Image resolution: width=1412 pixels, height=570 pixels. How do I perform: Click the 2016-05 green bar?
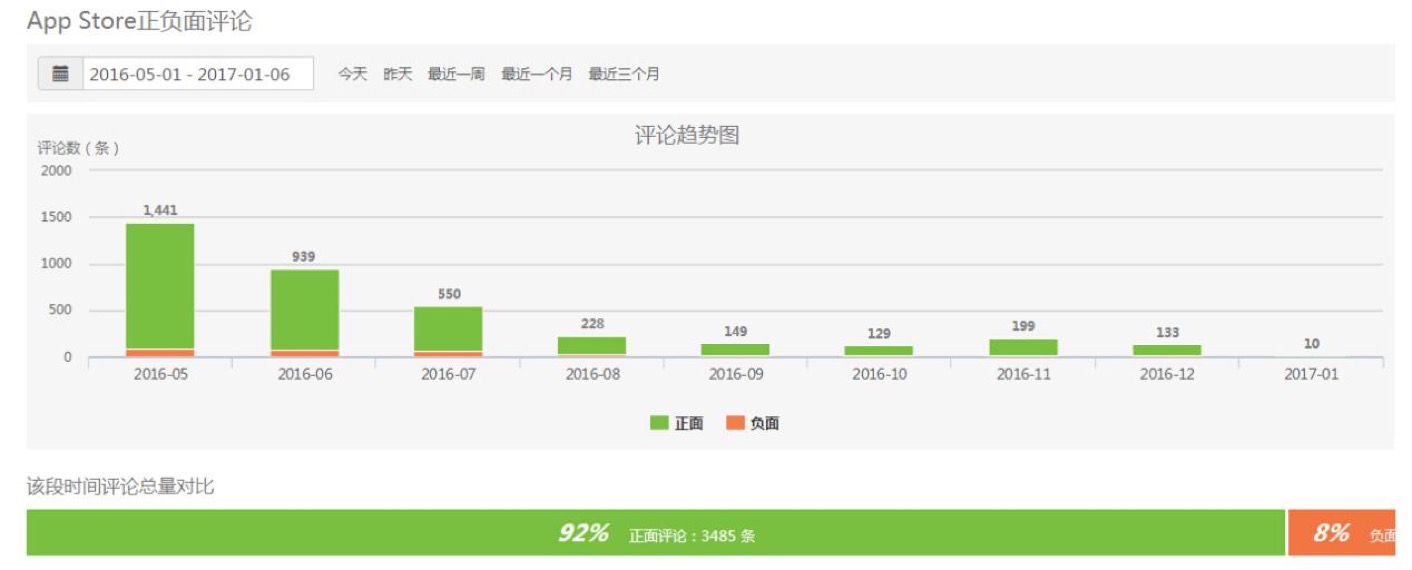[160, 286]
